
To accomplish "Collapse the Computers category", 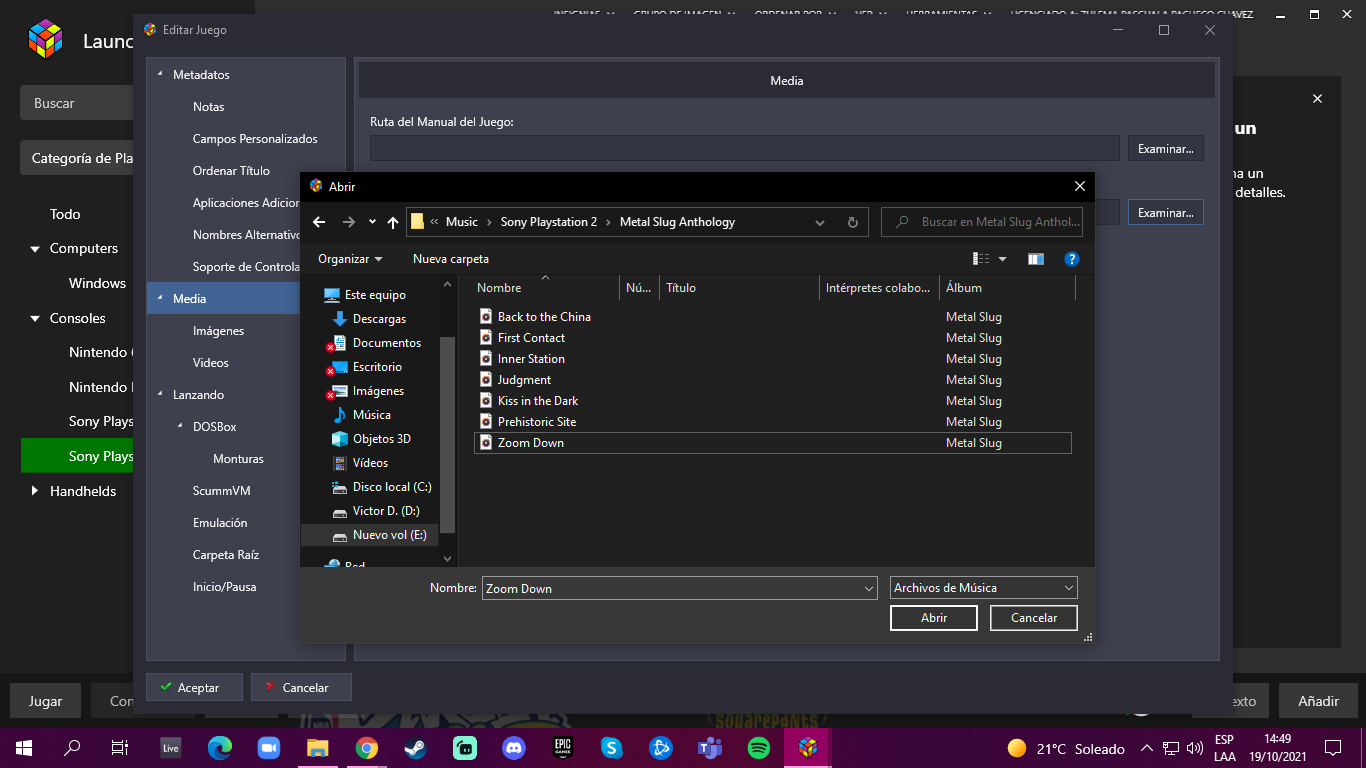I will pyautogui.click(x=35, y=248).
